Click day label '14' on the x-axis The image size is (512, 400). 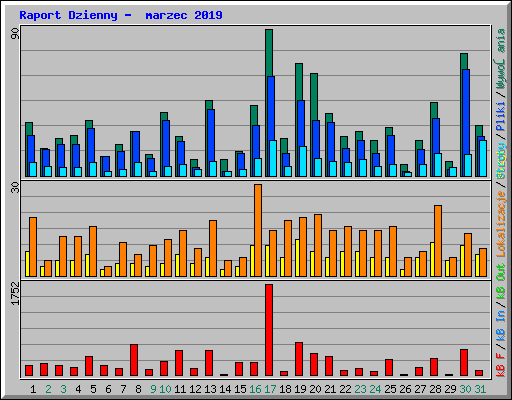point(225,389)
